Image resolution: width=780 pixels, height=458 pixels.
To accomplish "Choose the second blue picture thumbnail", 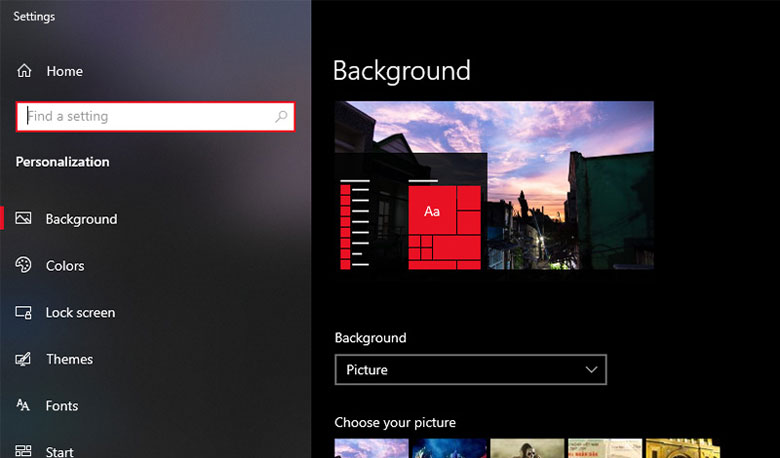I will point(449,449).
